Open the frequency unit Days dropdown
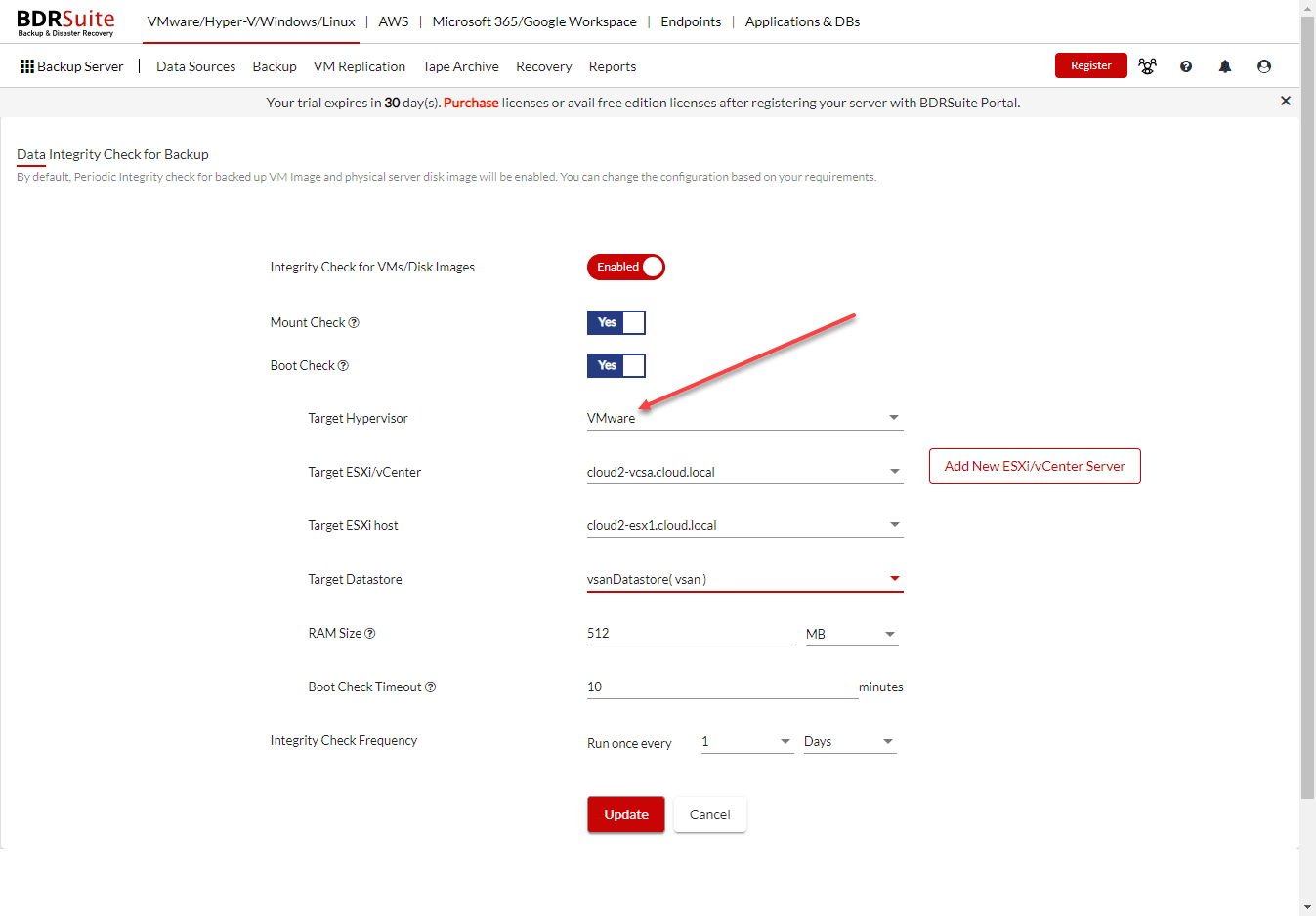Screen dimensions: 1316x916 pos(850,742)
